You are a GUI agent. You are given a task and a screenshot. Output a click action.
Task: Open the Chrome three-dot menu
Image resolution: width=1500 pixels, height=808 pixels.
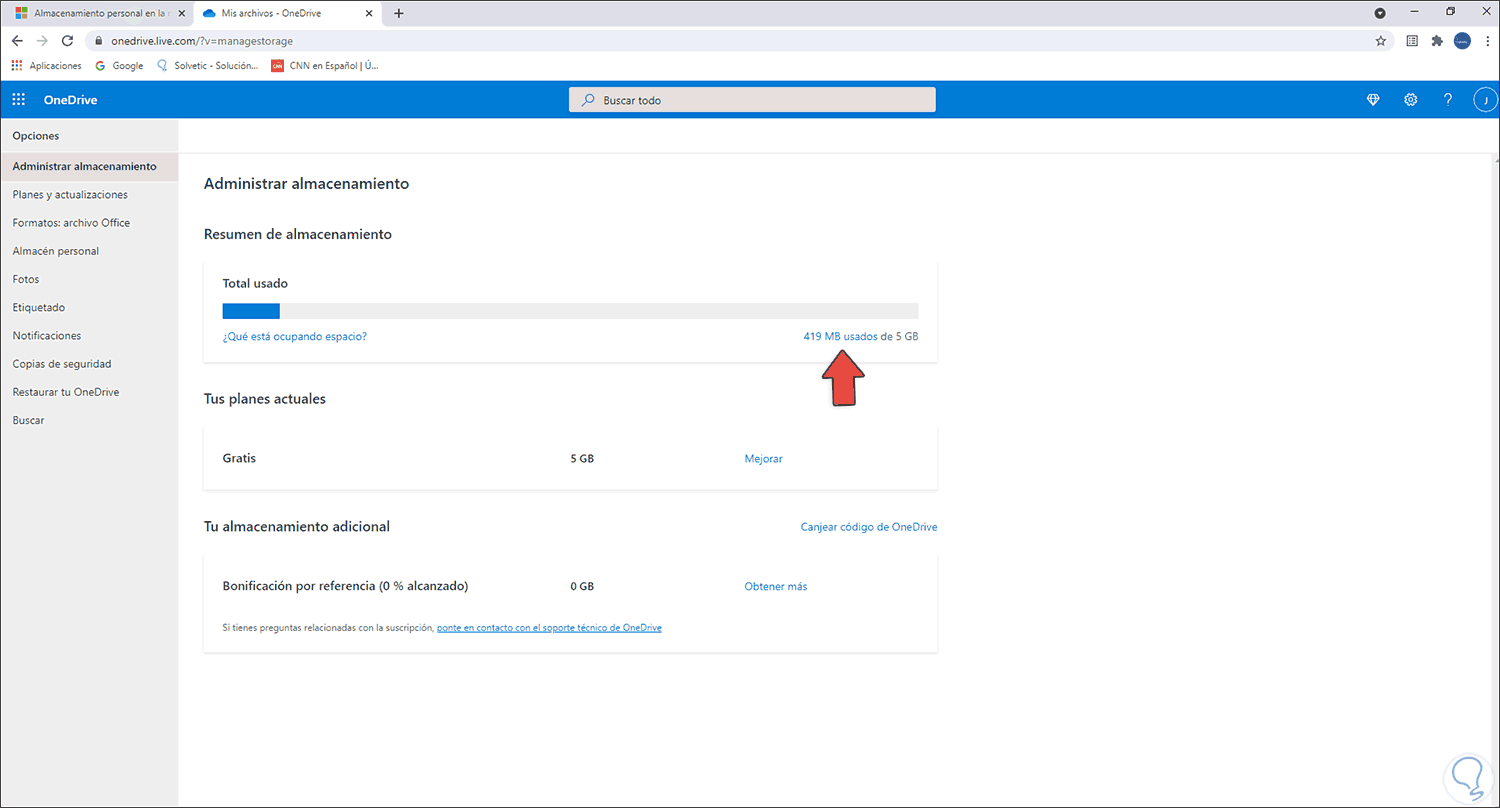point(1486,41)
